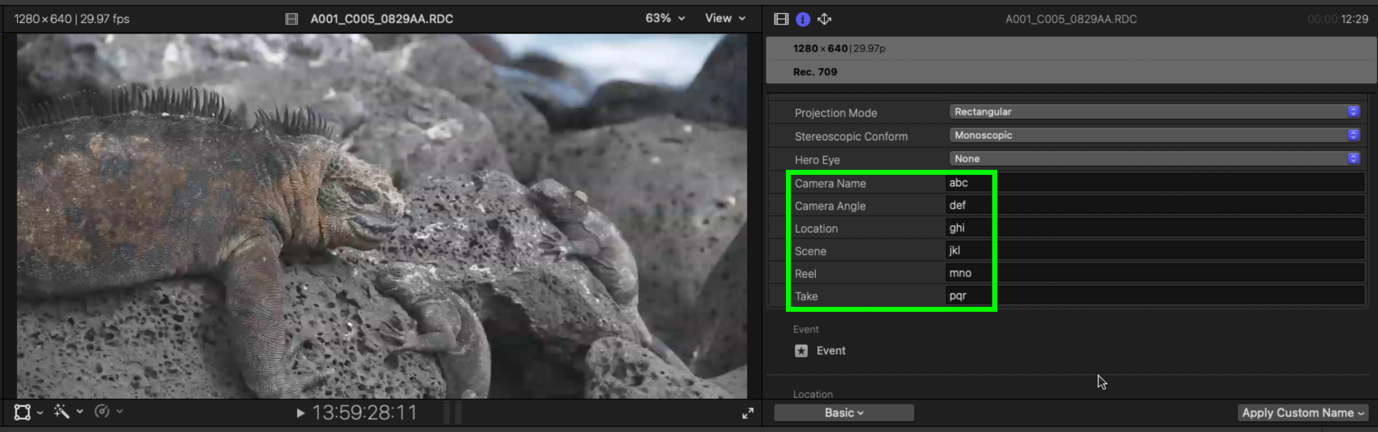Click the inspector duration 12:29 readout

1354,19
